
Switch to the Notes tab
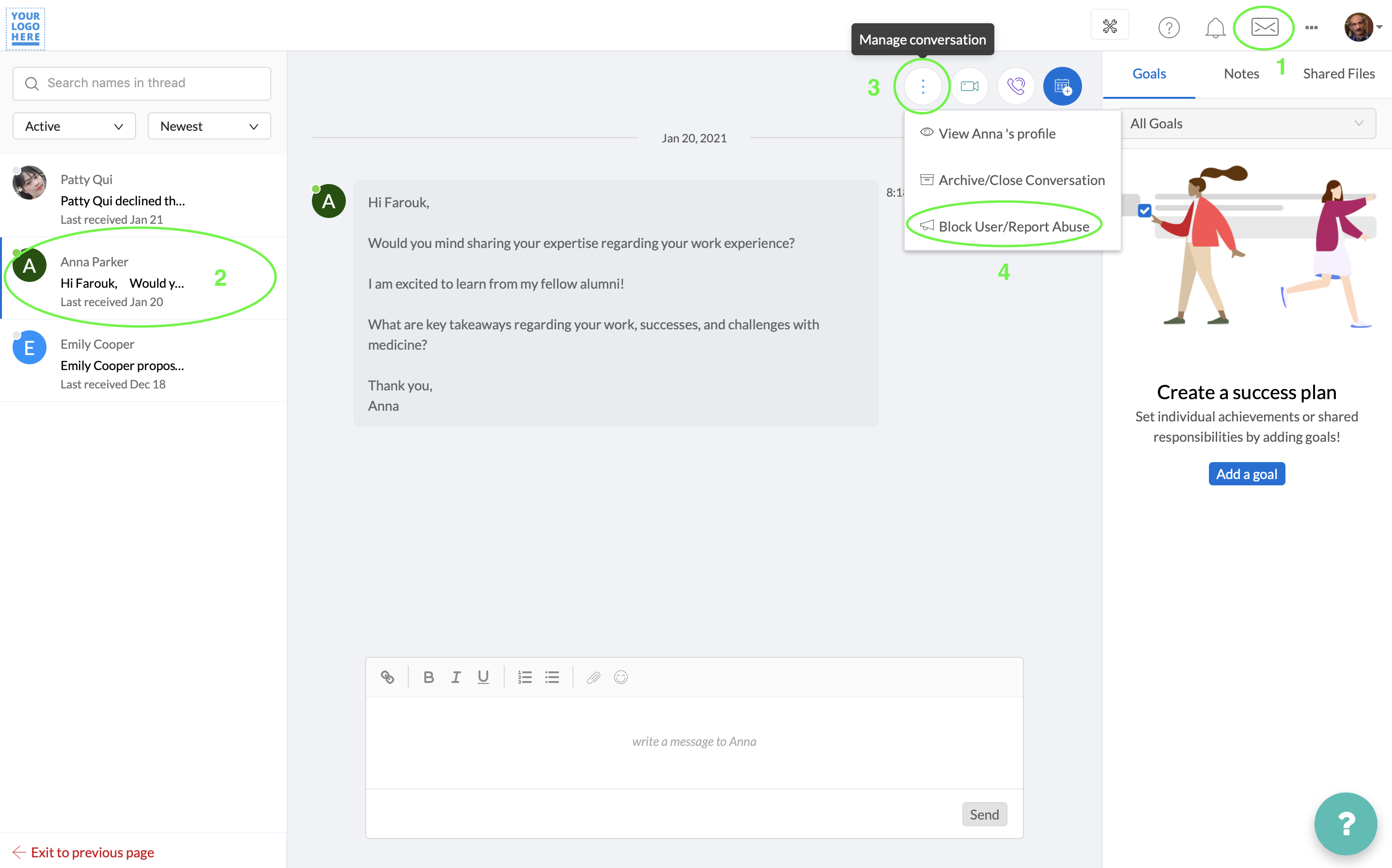[1241, 74]
